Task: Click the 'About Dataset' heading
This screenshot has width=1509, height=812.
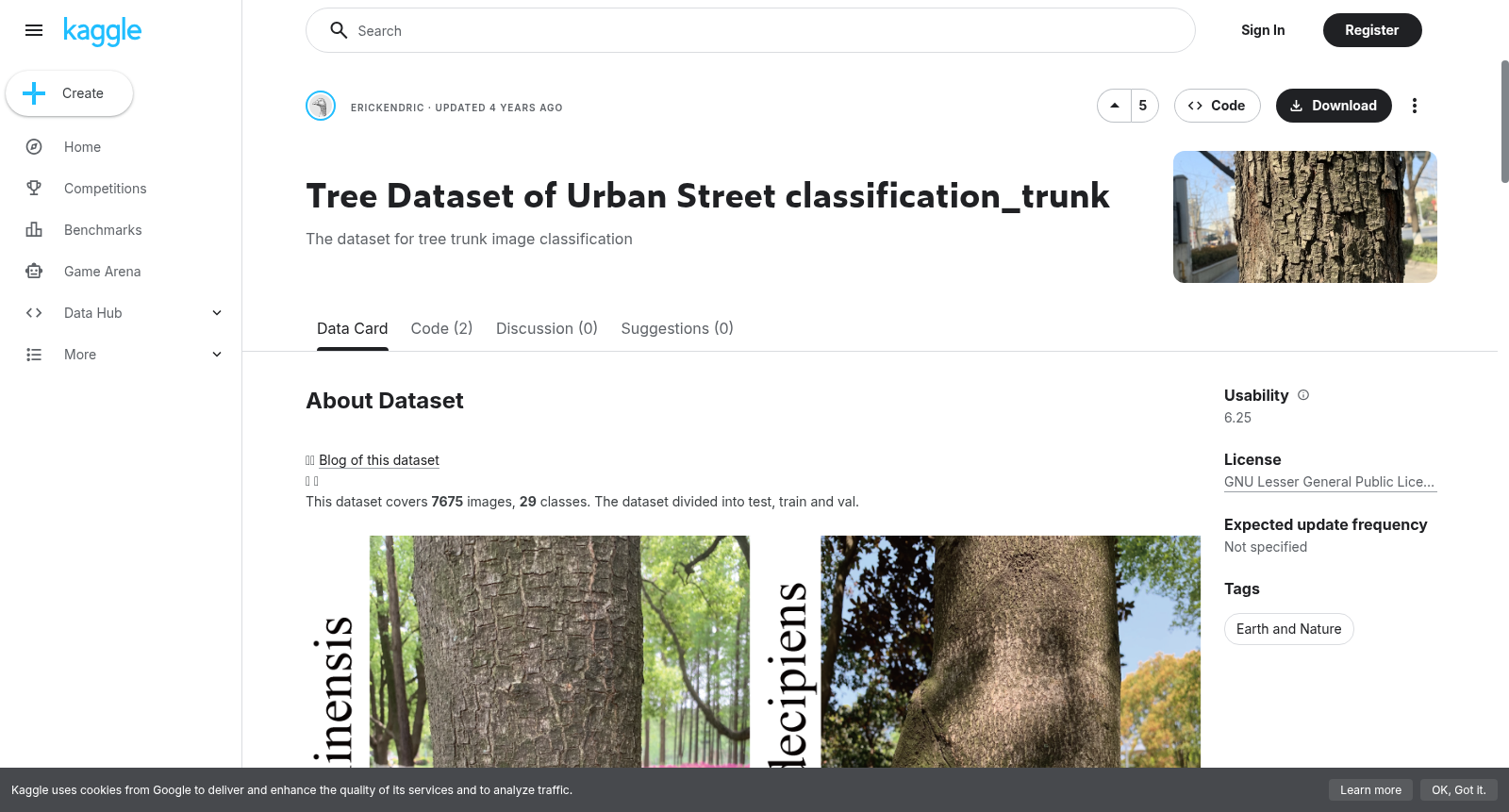Action: tap(385, 401)
